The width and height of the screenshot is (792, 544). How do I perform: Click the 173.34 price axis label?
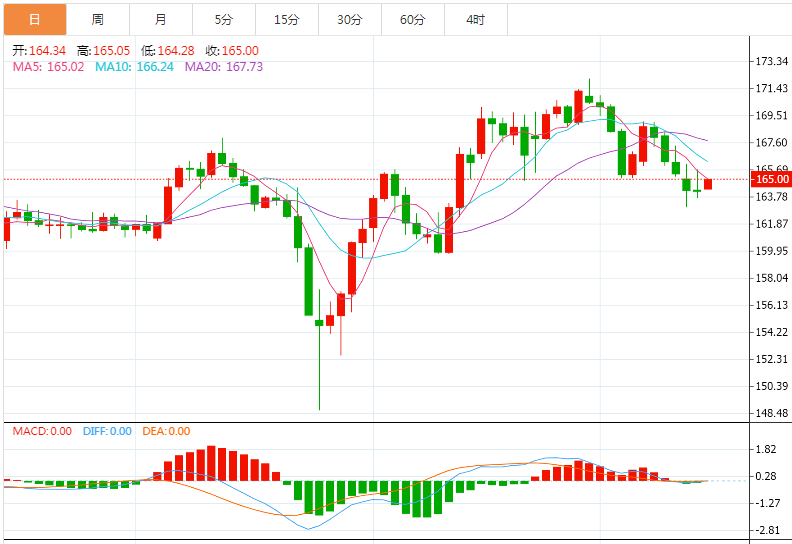tap(771, 62)
